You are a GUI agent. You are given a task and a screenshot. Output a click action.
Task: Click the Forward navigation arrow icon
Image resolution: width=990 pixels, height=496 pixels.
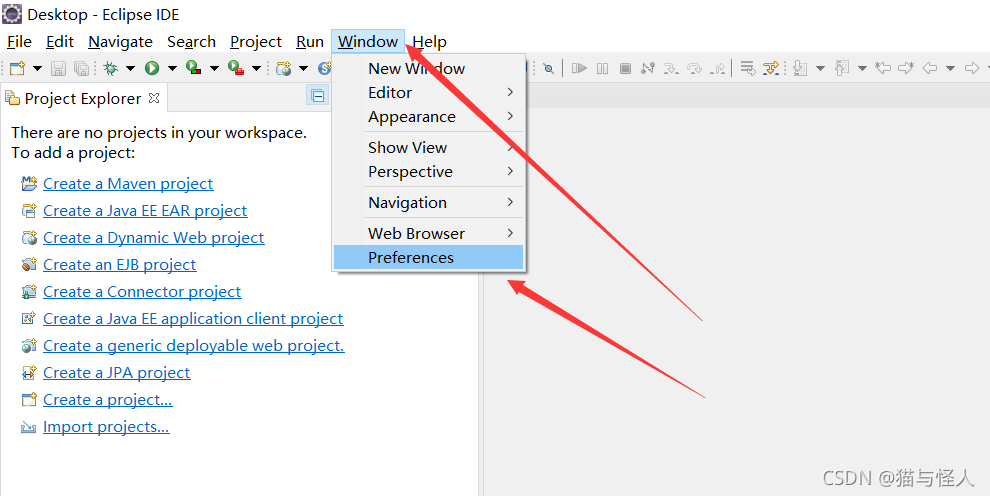[x=972, y=68]
